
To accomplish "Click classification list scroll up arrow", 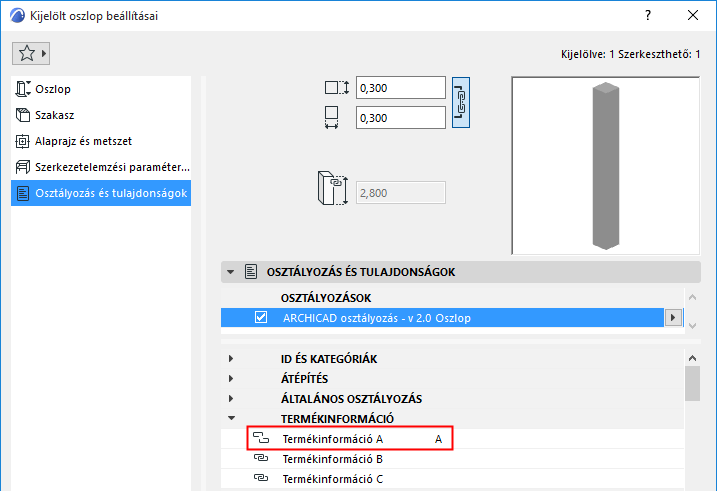I will tap(692, 298).
